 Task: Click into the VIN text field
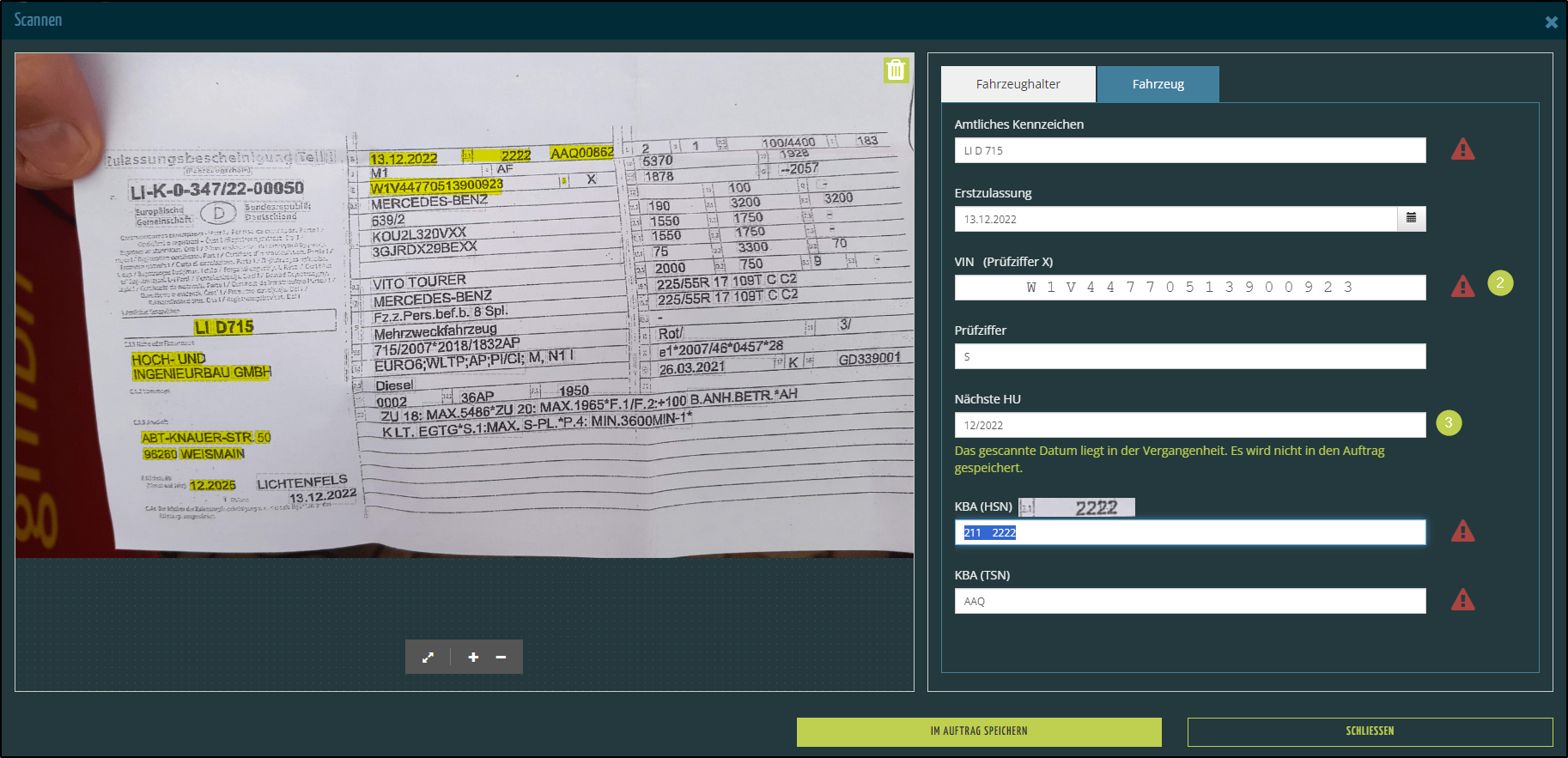click(x=1189, y=288)
